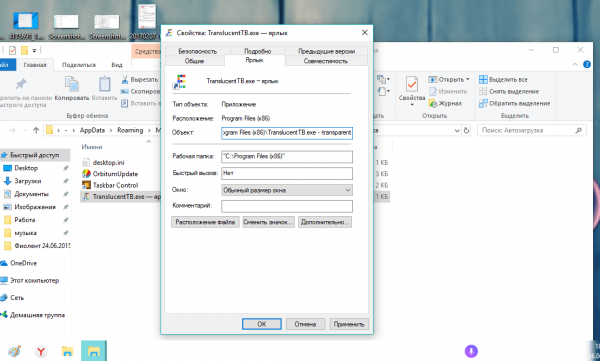The image size is (600, 361).
Task: Click the purple microphone icon on taskbar
Action: click(471, 351)
